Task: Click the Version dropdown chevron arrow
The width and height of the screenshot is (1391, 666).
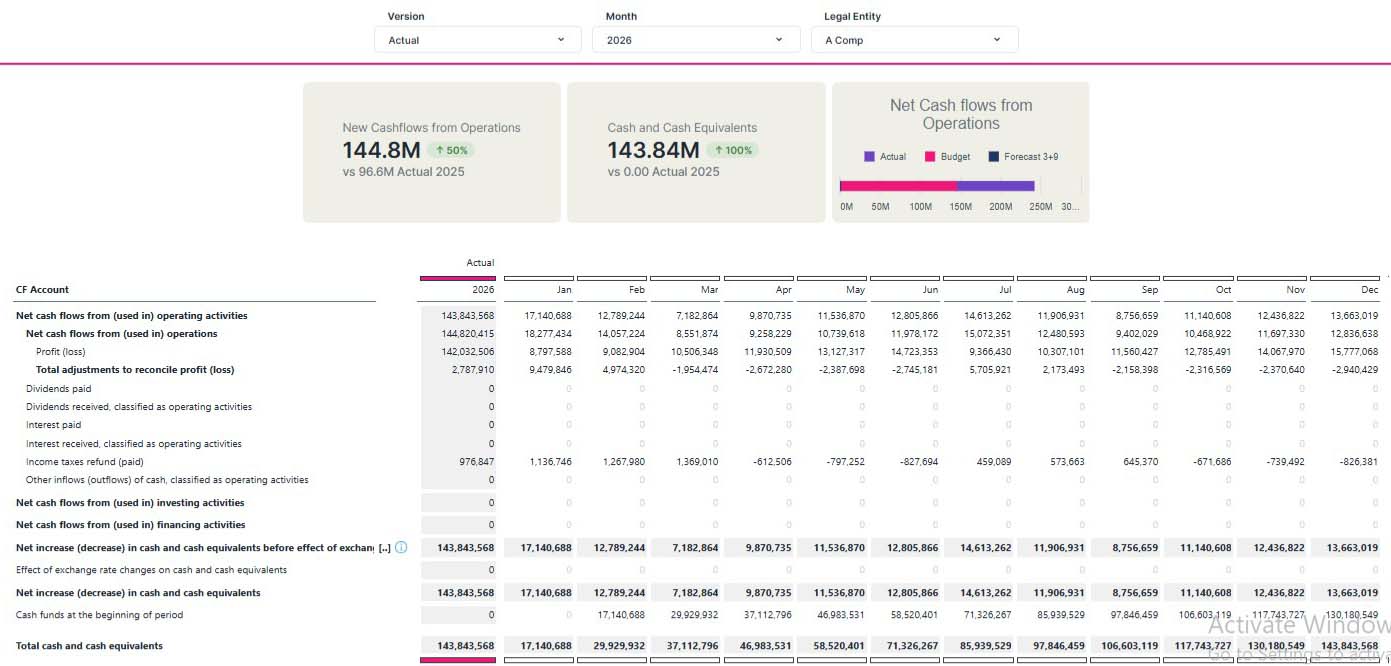Action: click(x=561, y=40)
